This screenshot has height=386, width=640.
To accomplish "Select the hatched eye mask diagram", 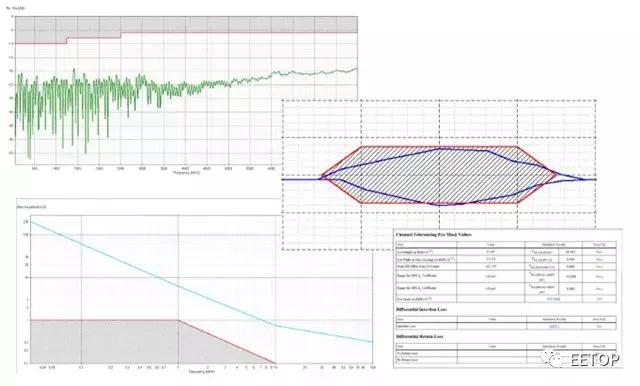I will pyautogui.click(x=439, y=175).
